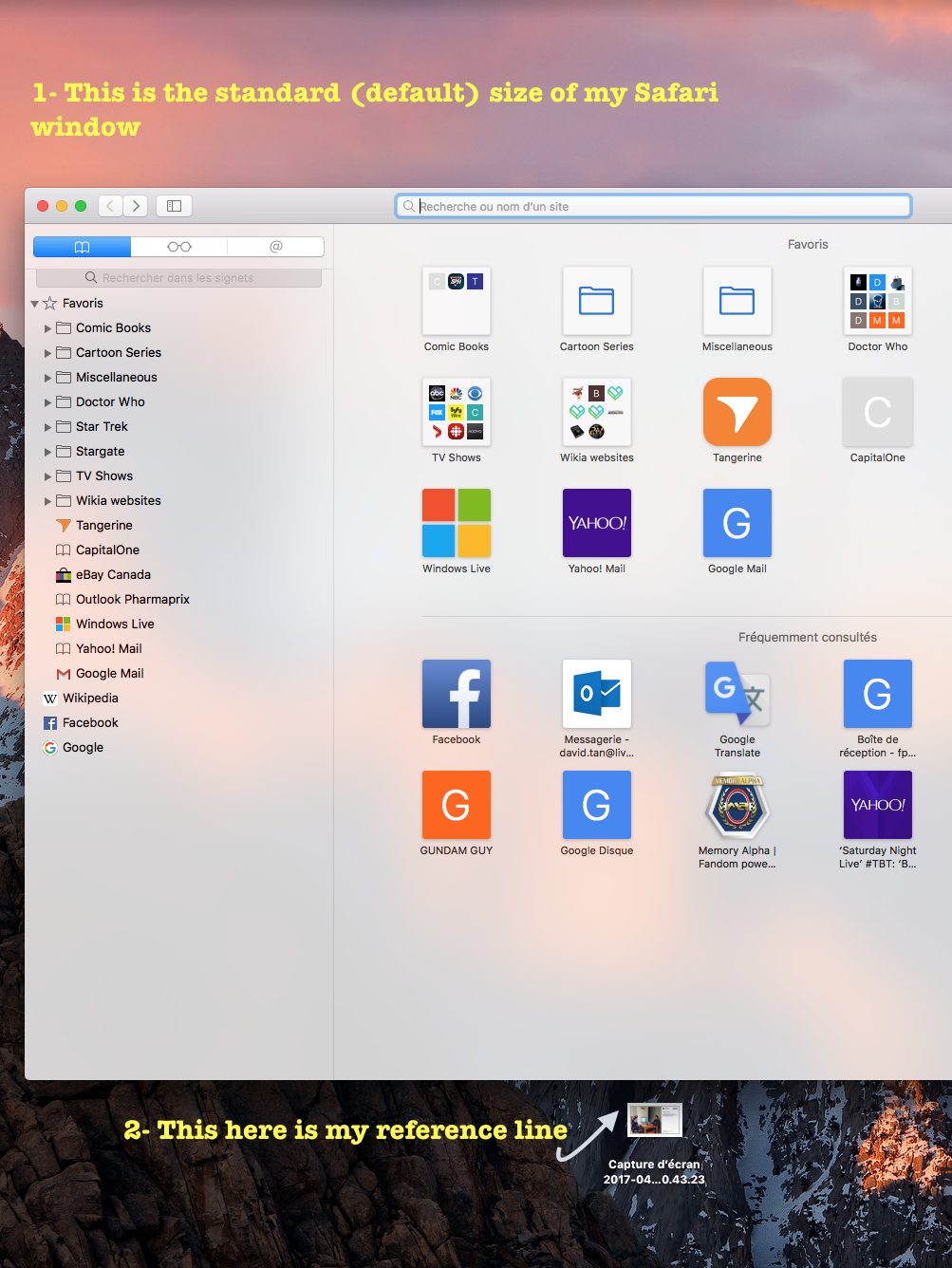Screen dimensions: 952x1268
Task: Switch to the Reading List tab
Action: point(179,247)
